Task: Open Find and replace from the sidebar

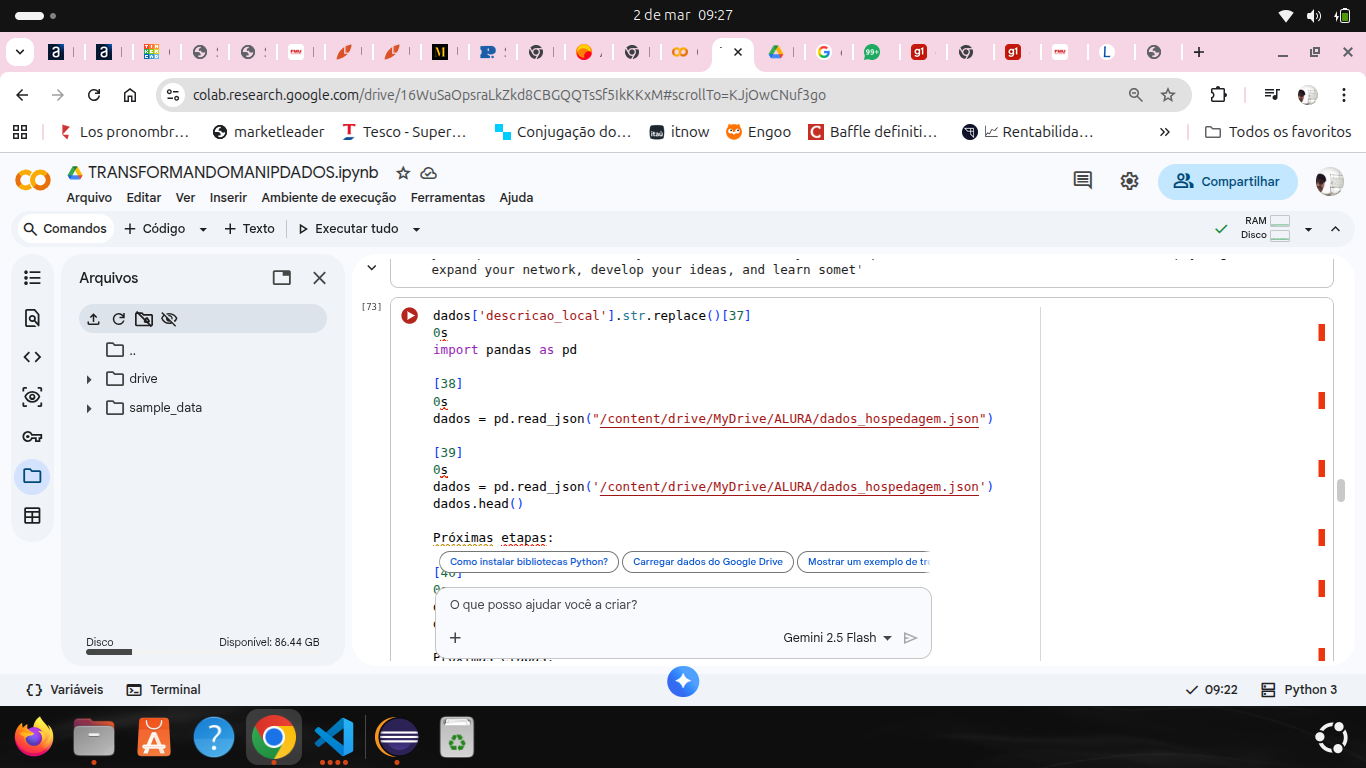Action: [32, 318]
